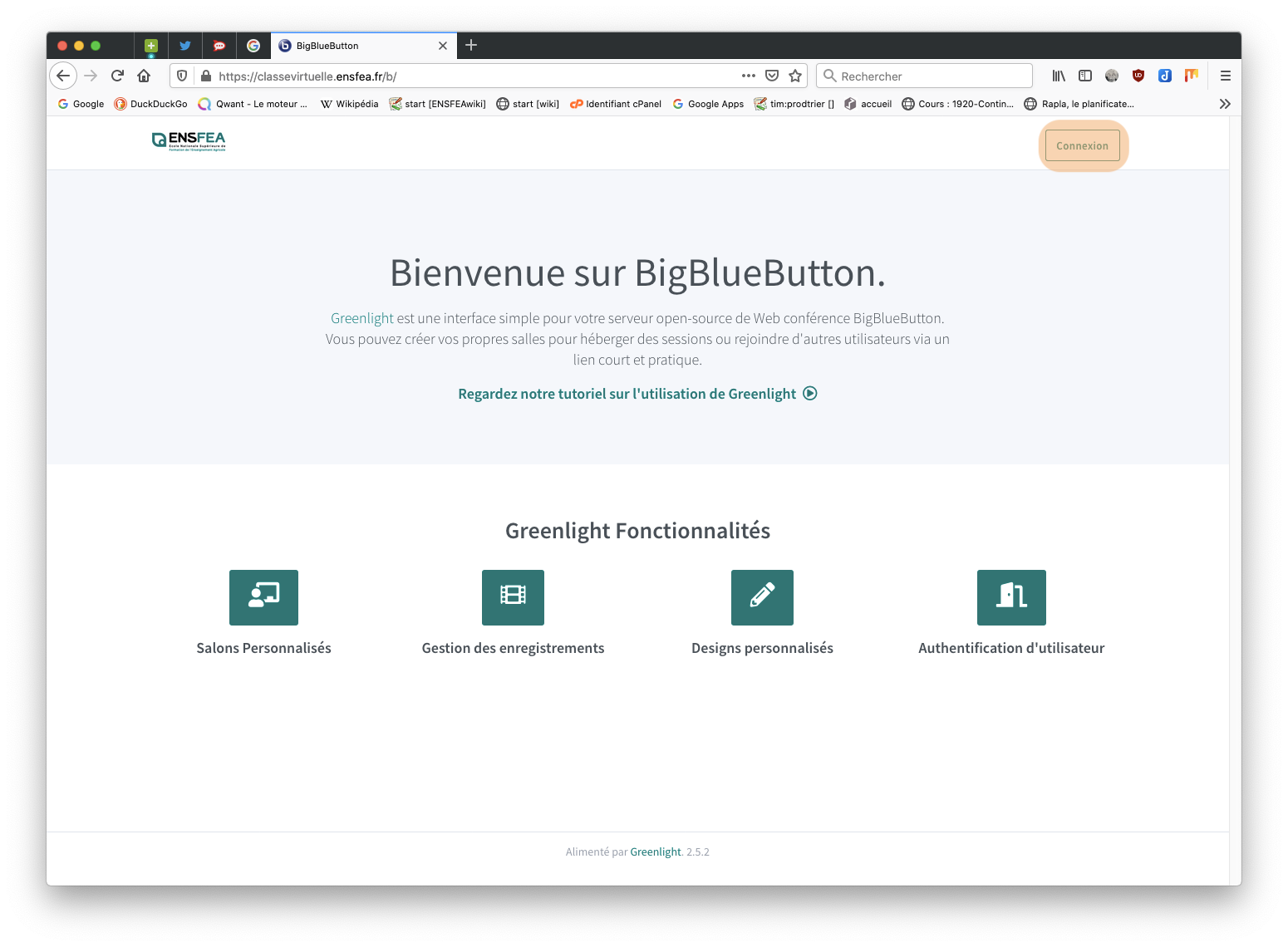Click the ENSFEA logo
Image resolution: width=1288 pixels, height=947 pixels.
(189, 141)
